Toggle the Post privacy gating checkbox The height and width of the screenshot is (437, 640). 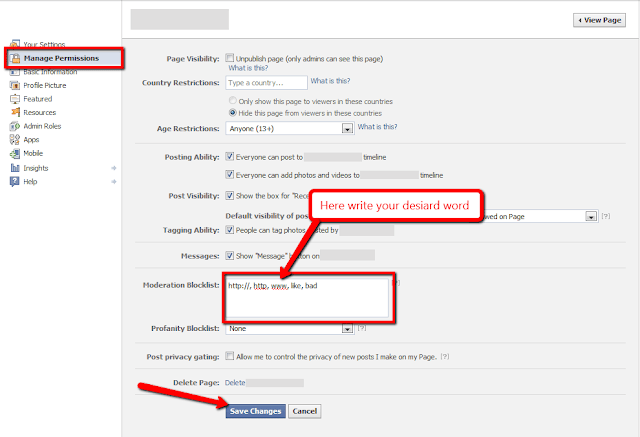[230, 356]
